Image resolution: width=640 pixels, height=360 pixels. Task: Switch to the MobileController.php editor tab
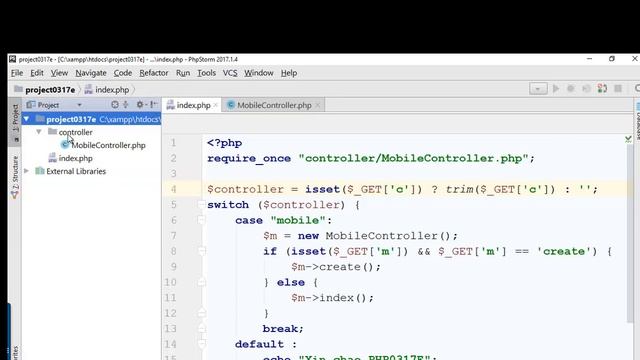pos(273,105)
